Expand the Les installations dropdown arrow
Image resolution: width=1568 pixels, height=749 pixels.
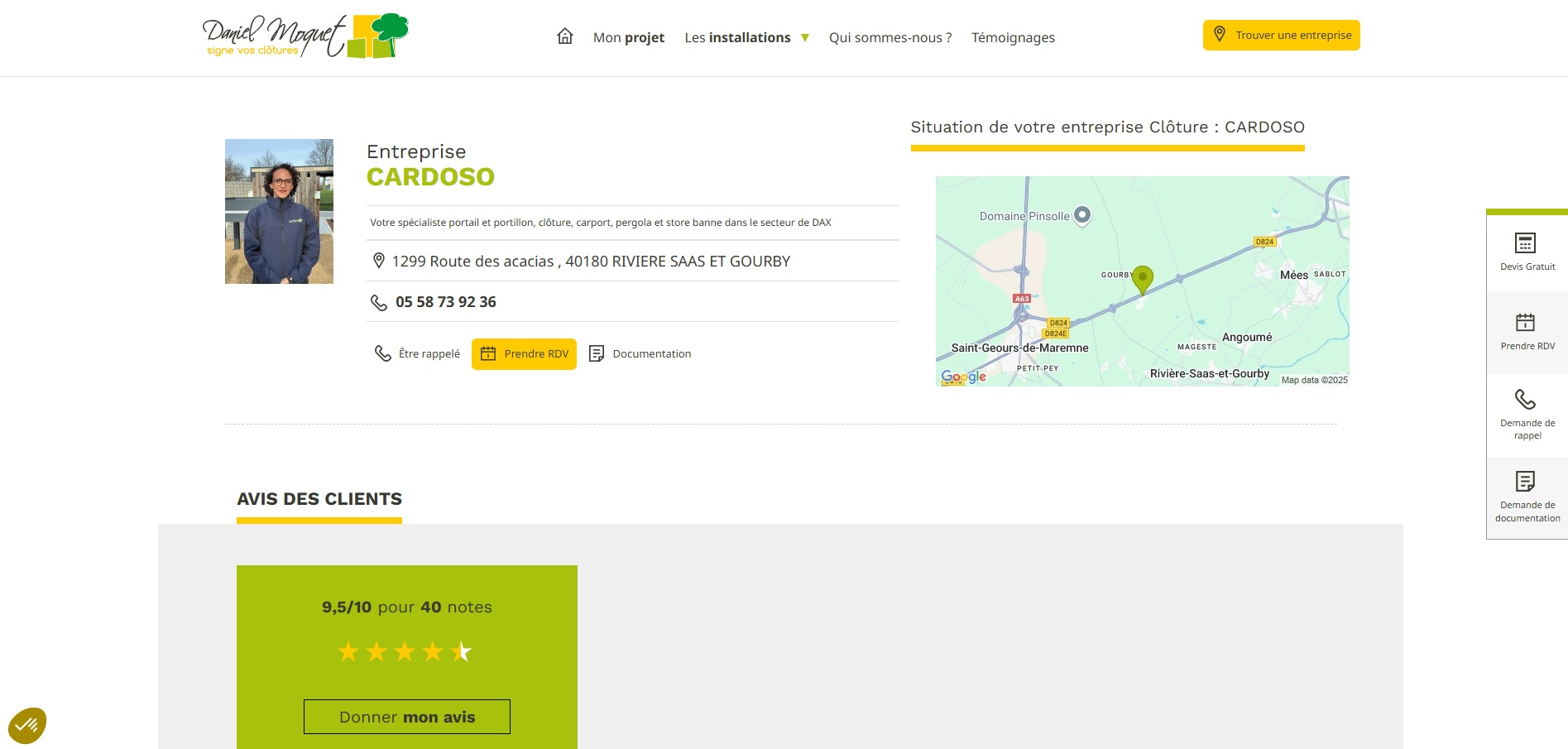(805, 38)
